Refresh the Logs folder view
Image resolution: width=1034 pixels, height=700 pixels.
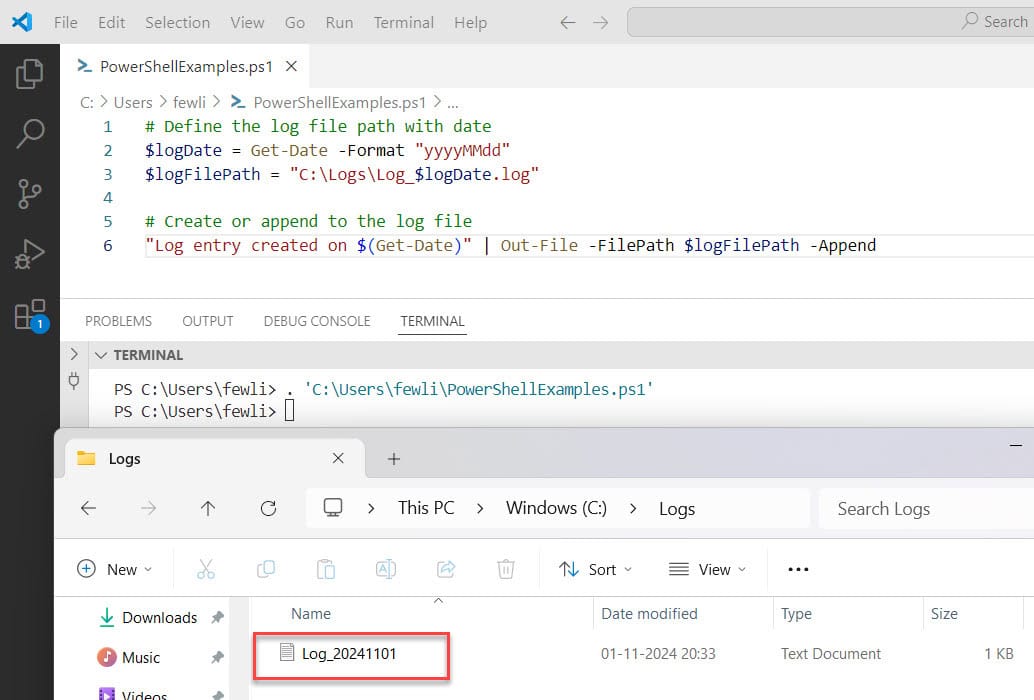(x=268, y=508)
